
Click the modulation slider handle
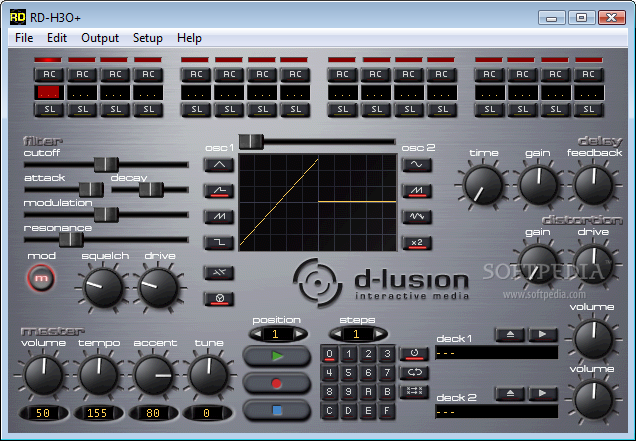click(106, 215)
